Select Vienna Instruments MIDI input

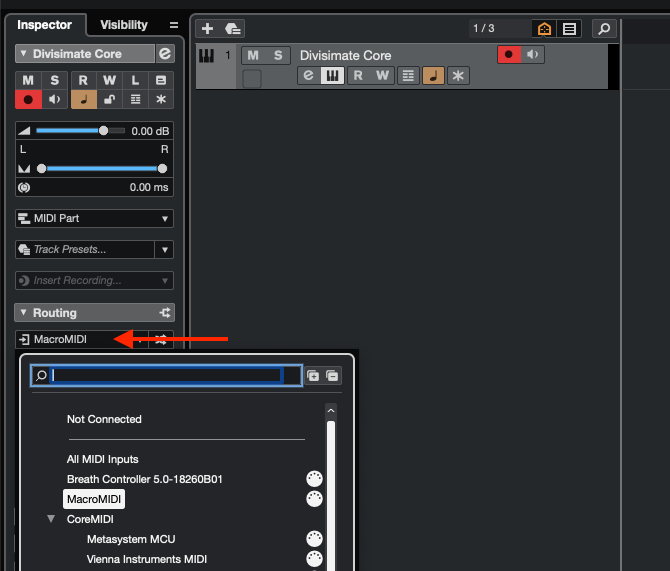pyautogui.click(x=147, y=559)
